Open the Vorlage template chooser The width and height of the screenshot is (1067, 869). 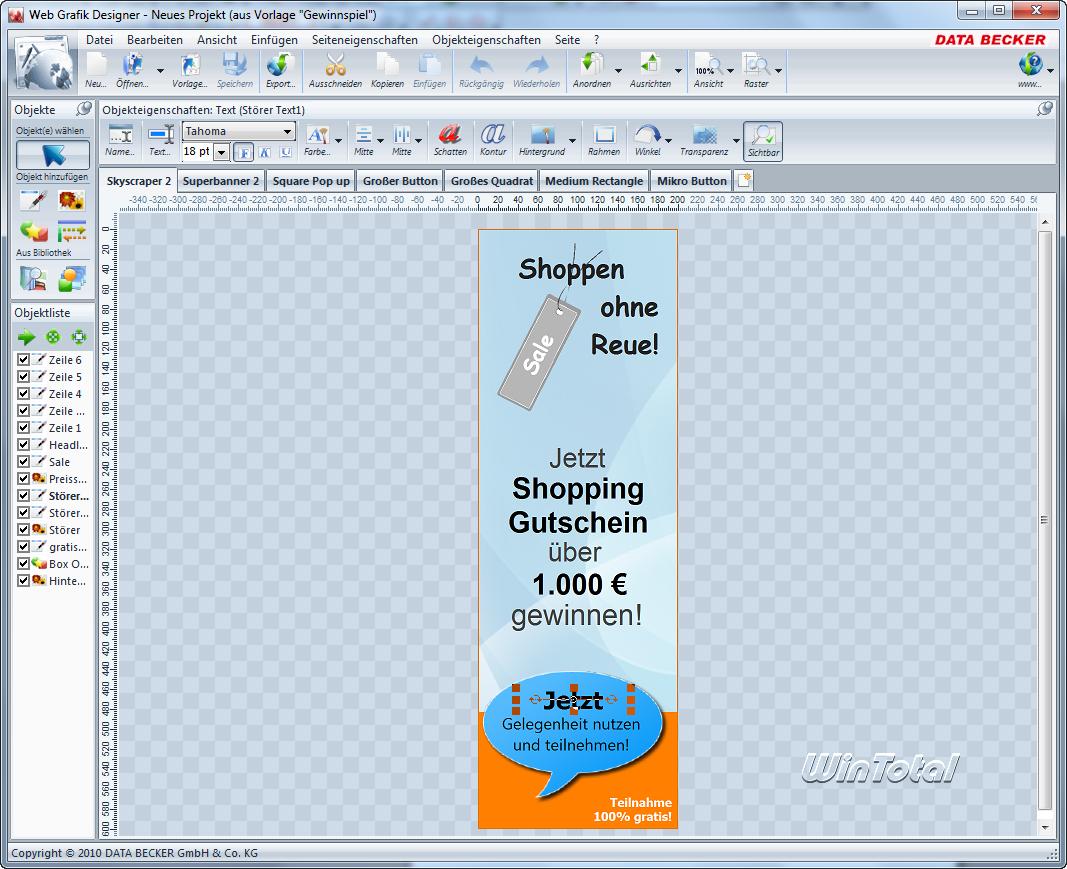(x=189, y=71)
